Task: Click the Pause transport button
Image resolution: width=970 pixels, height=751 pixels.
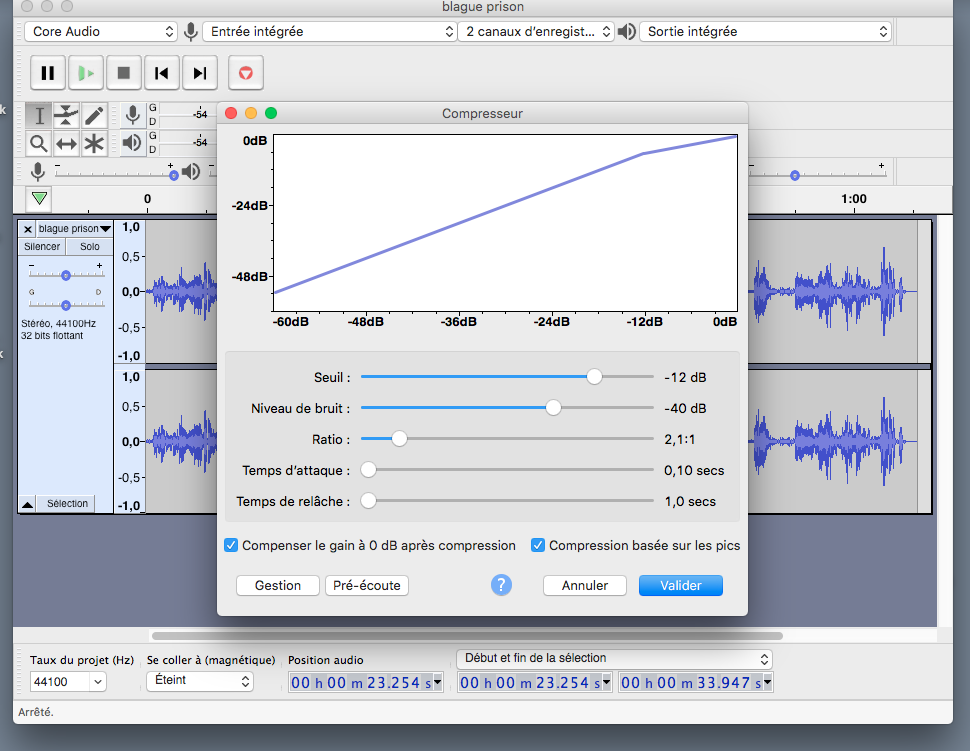Action: [x=47, y=73]
